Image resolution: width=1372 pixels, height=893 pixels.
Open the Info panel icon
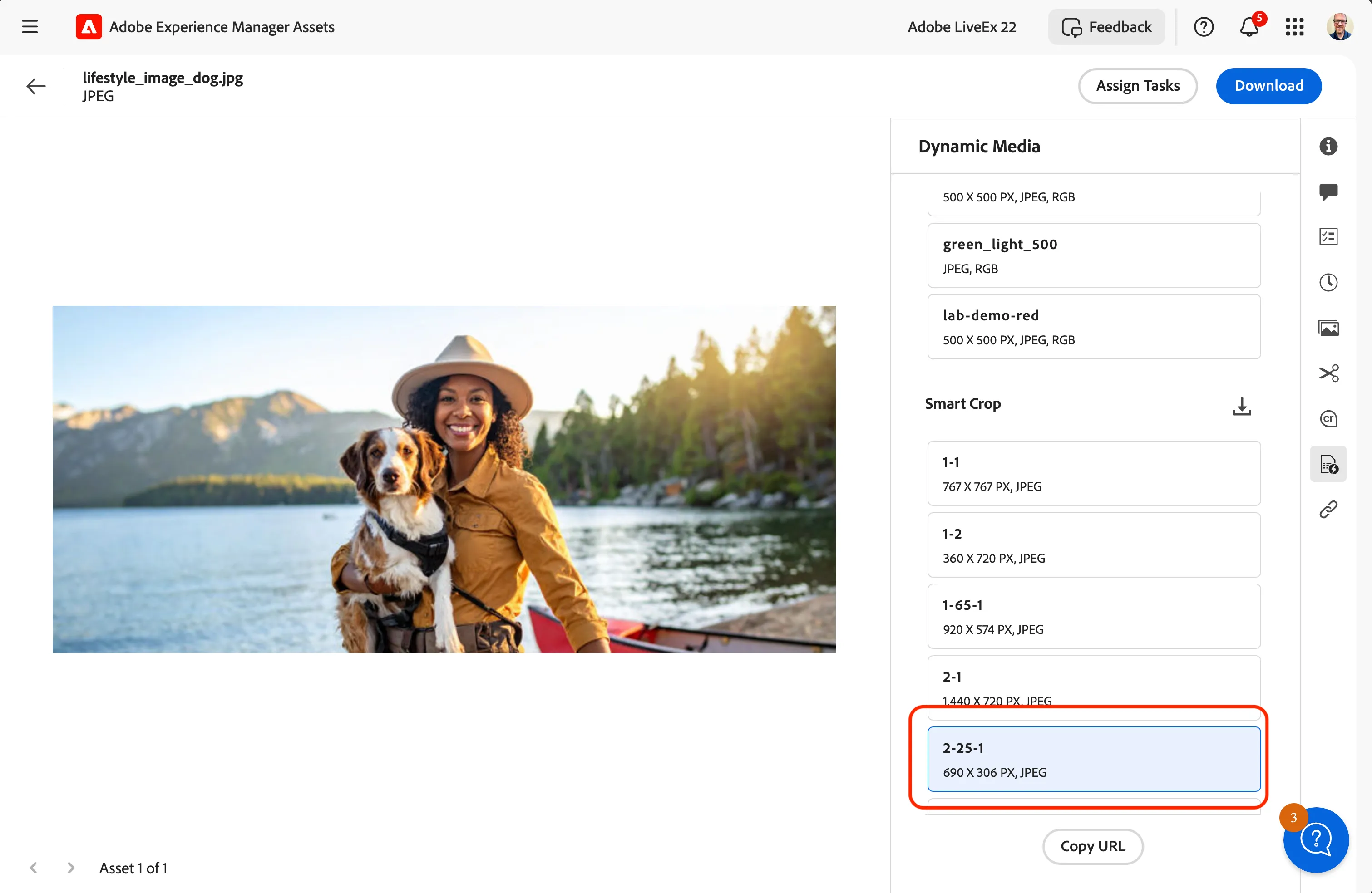(x=1328, y=146)
